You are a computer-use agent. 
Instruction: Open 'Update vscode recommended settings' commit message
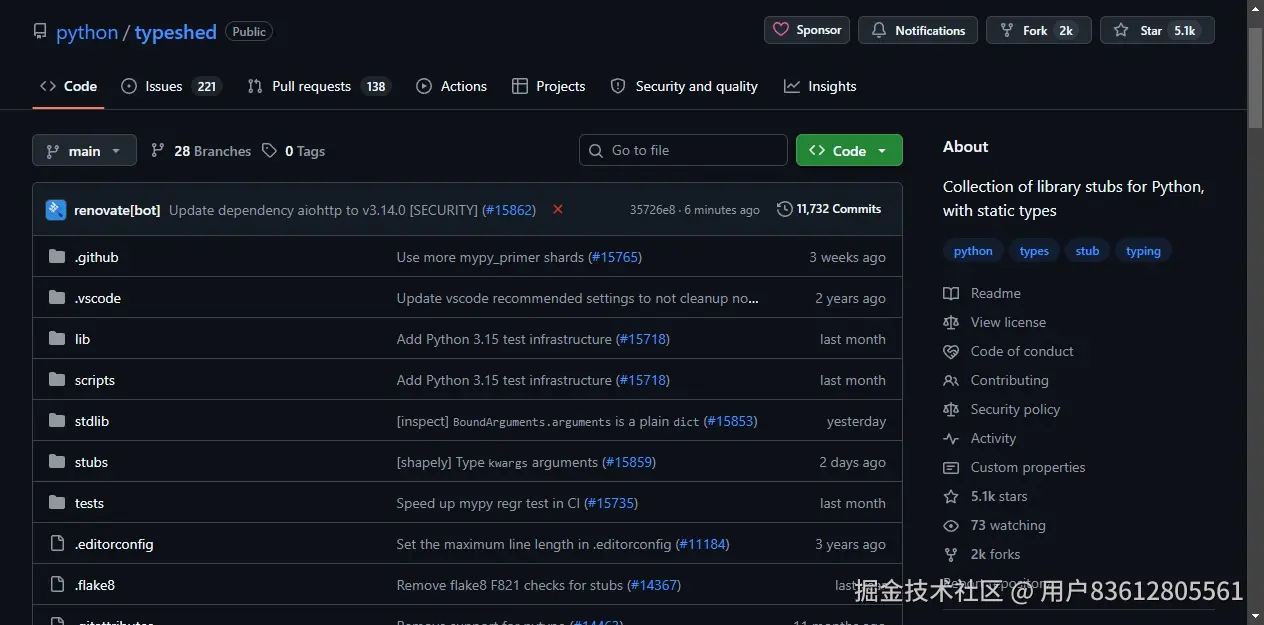click(x=578, y=298)
